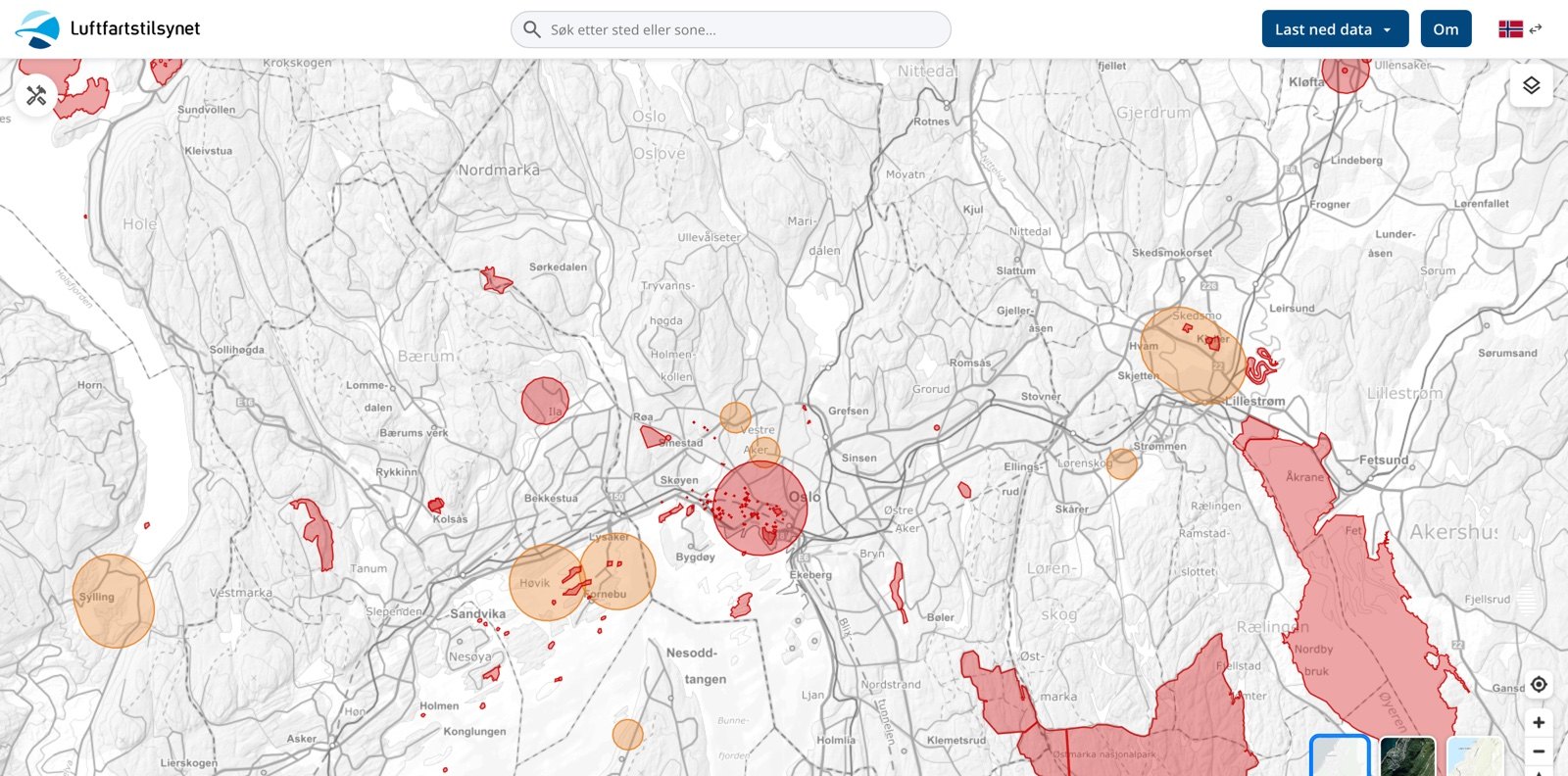1568x776 pixels.
Task: Click the Norwegian flag language switcher
Action: pos(1520,29)
